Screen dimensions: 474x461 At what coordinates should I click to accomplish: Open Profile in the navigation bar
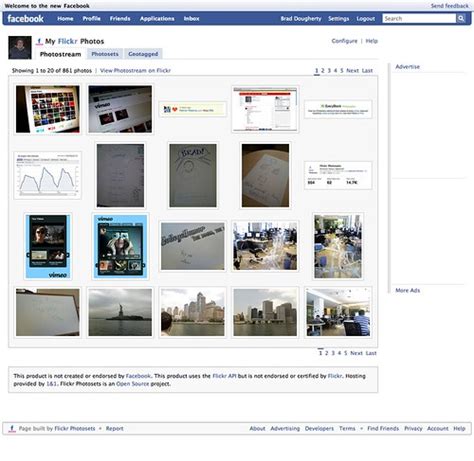point(92,19)
